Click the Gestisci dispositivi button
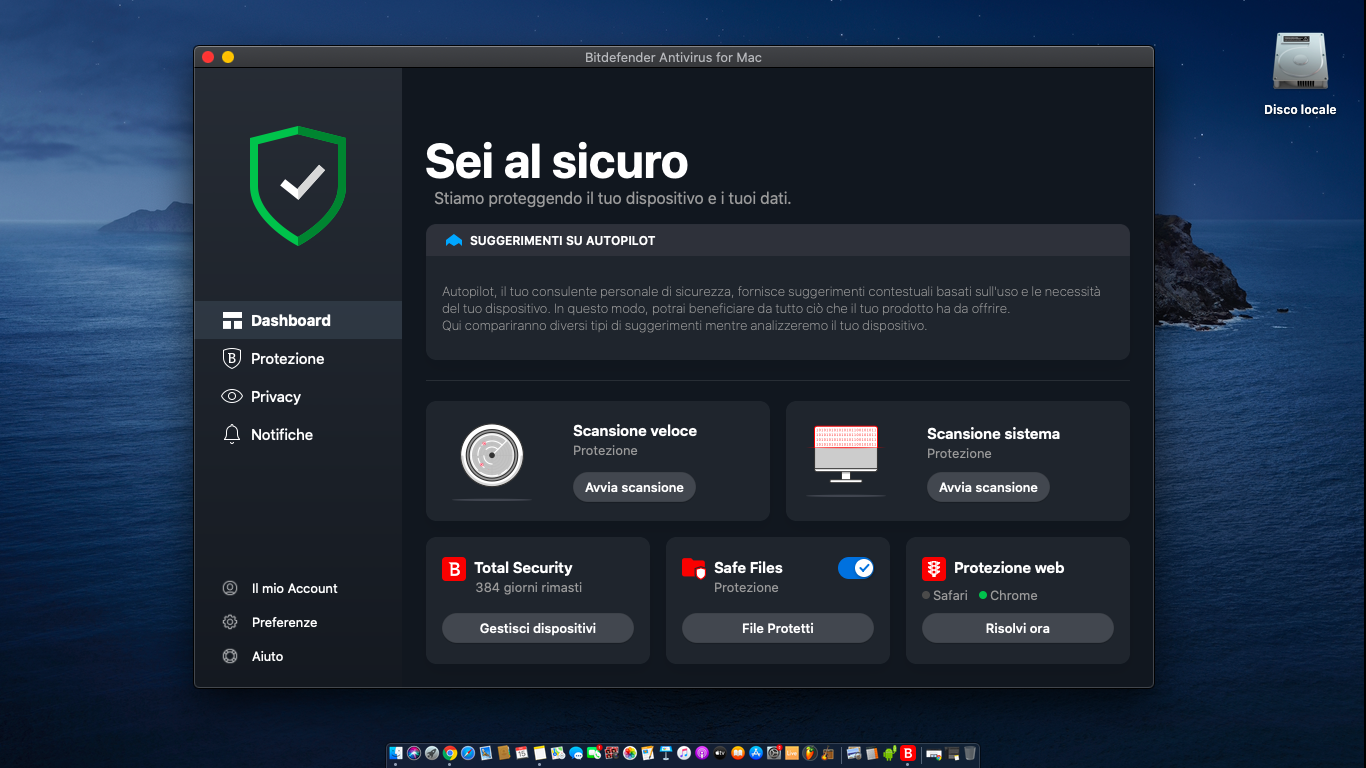This screenshot has height=768, width=1366. [x=538, y=628]
